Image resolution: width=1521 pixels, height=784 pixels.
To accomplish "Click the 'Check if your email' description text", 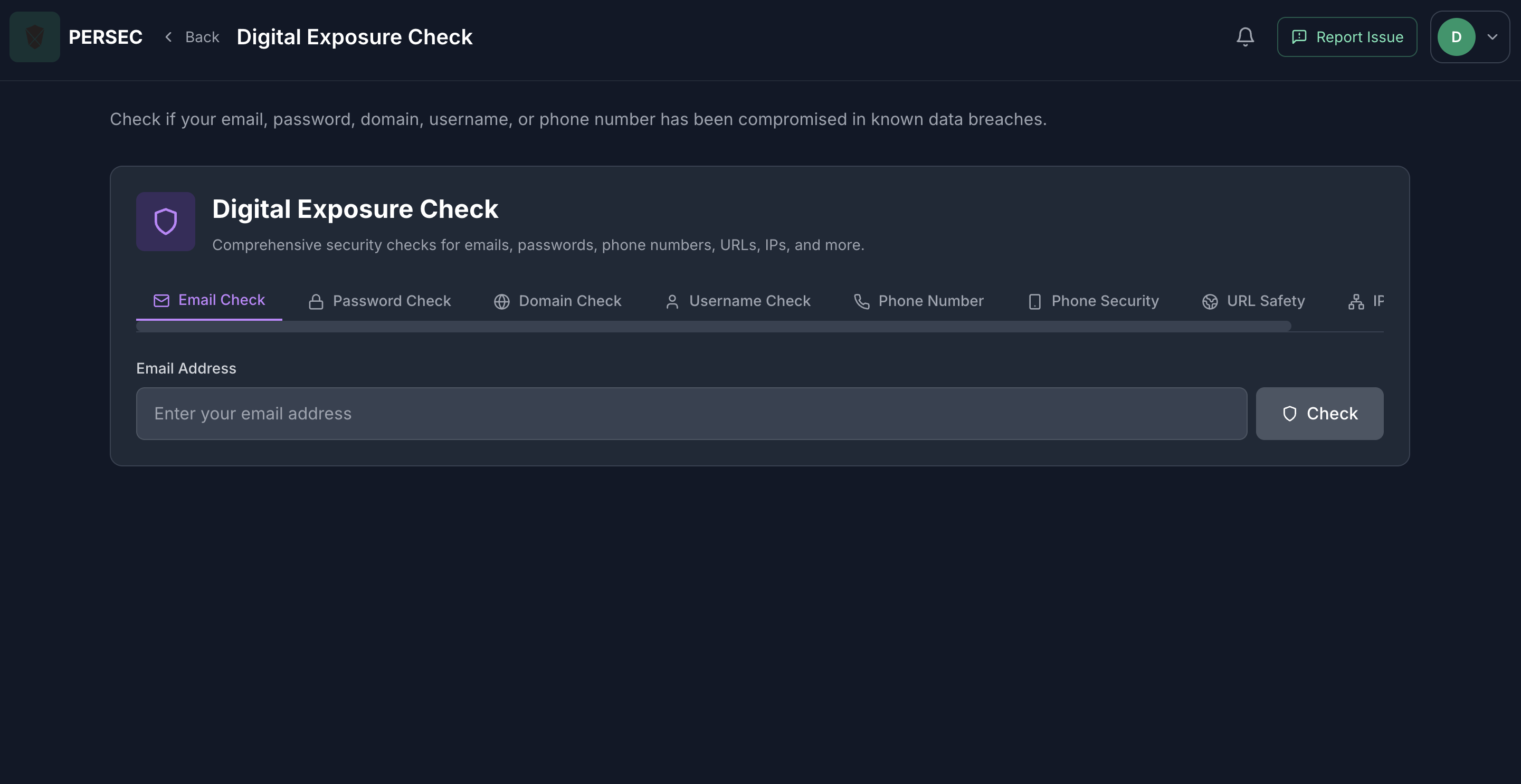I will click(x=578, y=119).
